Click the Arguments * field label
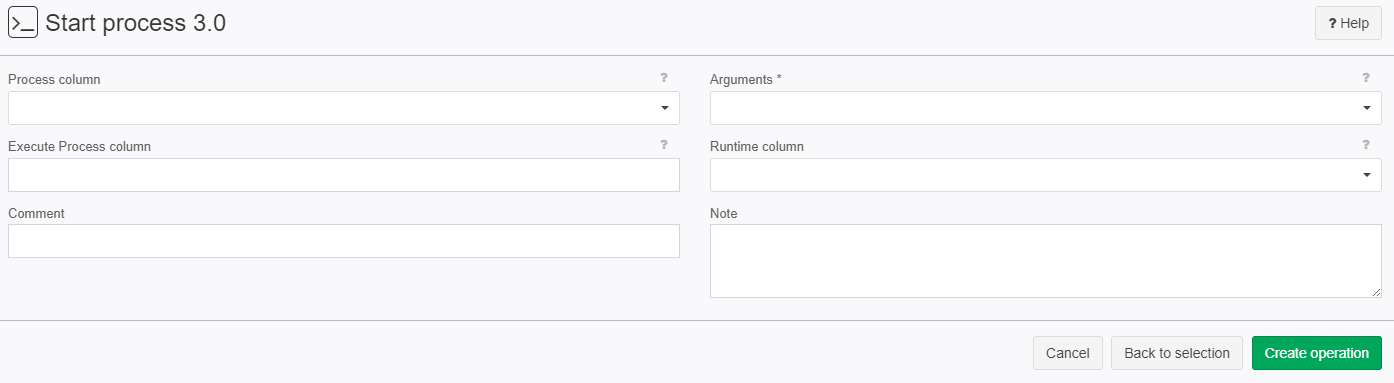The width and height of the screenshot is (1394, 383). pyautogui.click(x=746, y=79)
